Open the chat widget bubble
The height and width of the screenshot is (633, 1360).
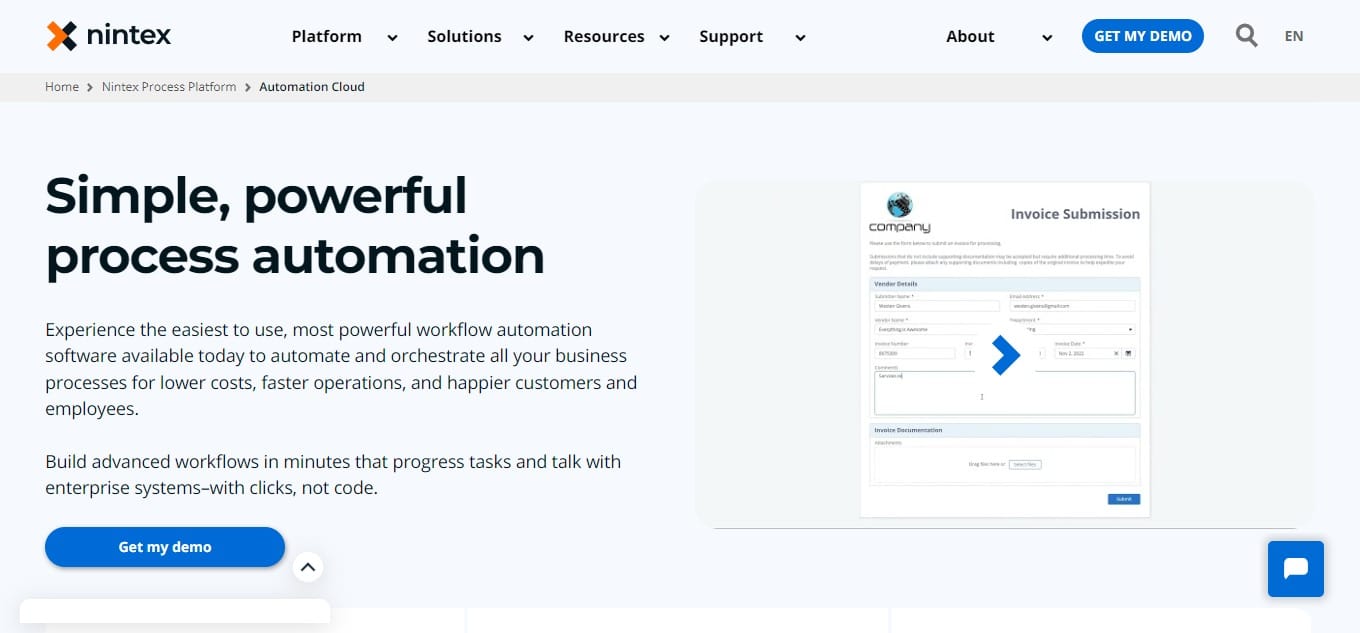(1295, 569)
